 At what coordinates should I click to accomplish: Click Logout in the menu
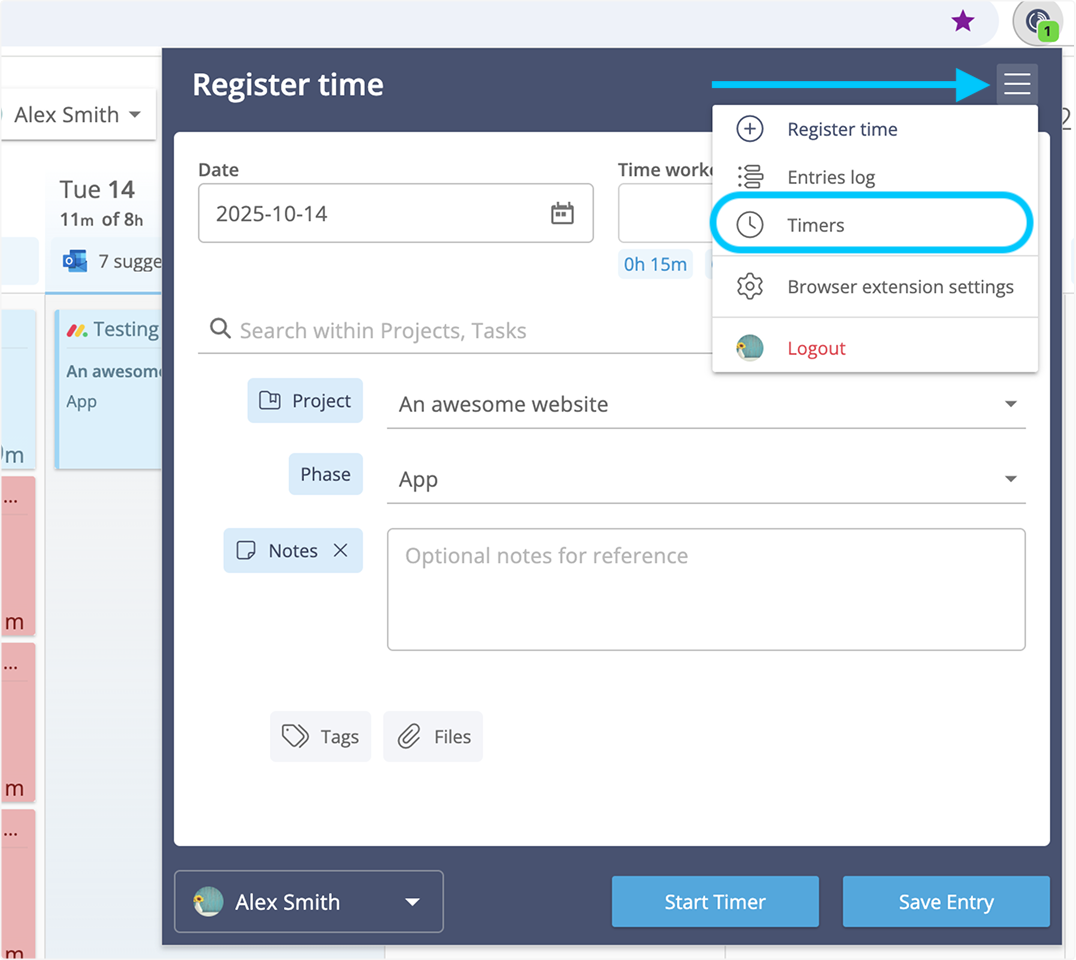(x=816, y=348)
